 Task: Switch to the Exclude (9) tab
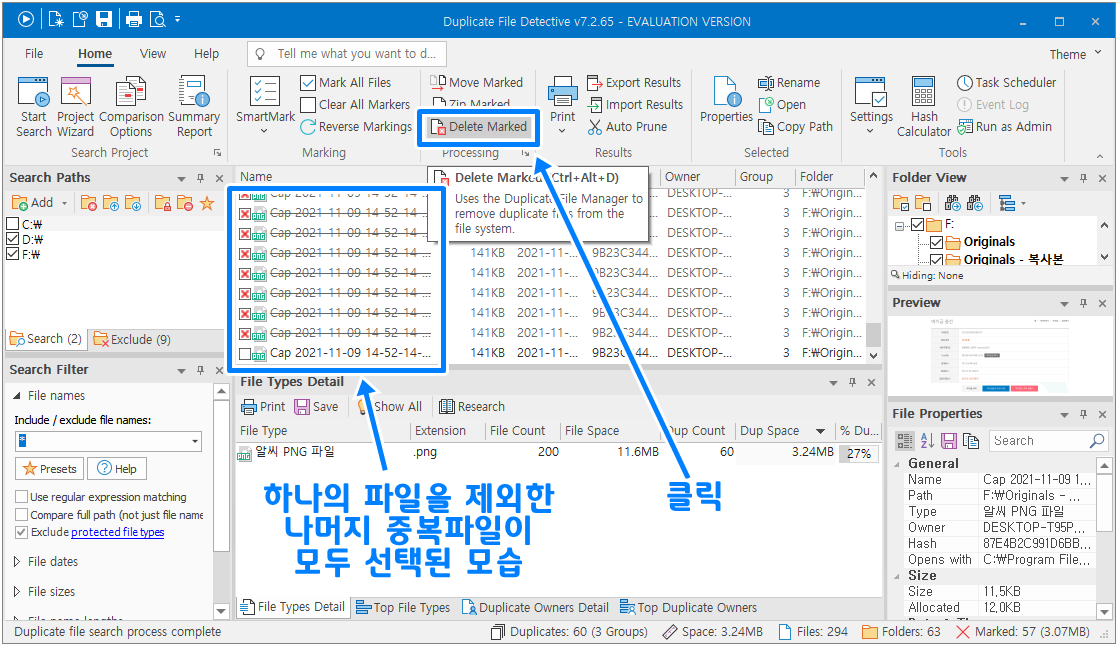(x=133, y=340)
